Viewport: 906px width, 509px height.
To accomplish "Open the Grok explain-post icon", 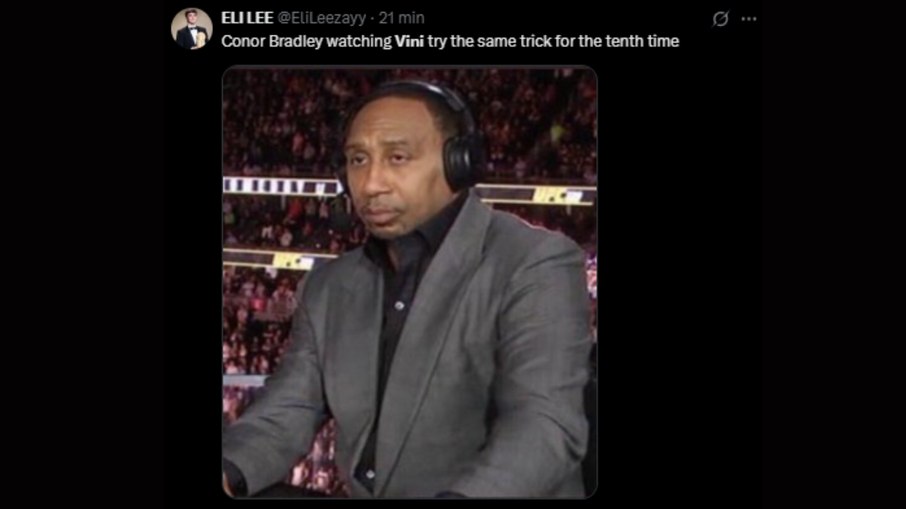I will tap(720, 19).
